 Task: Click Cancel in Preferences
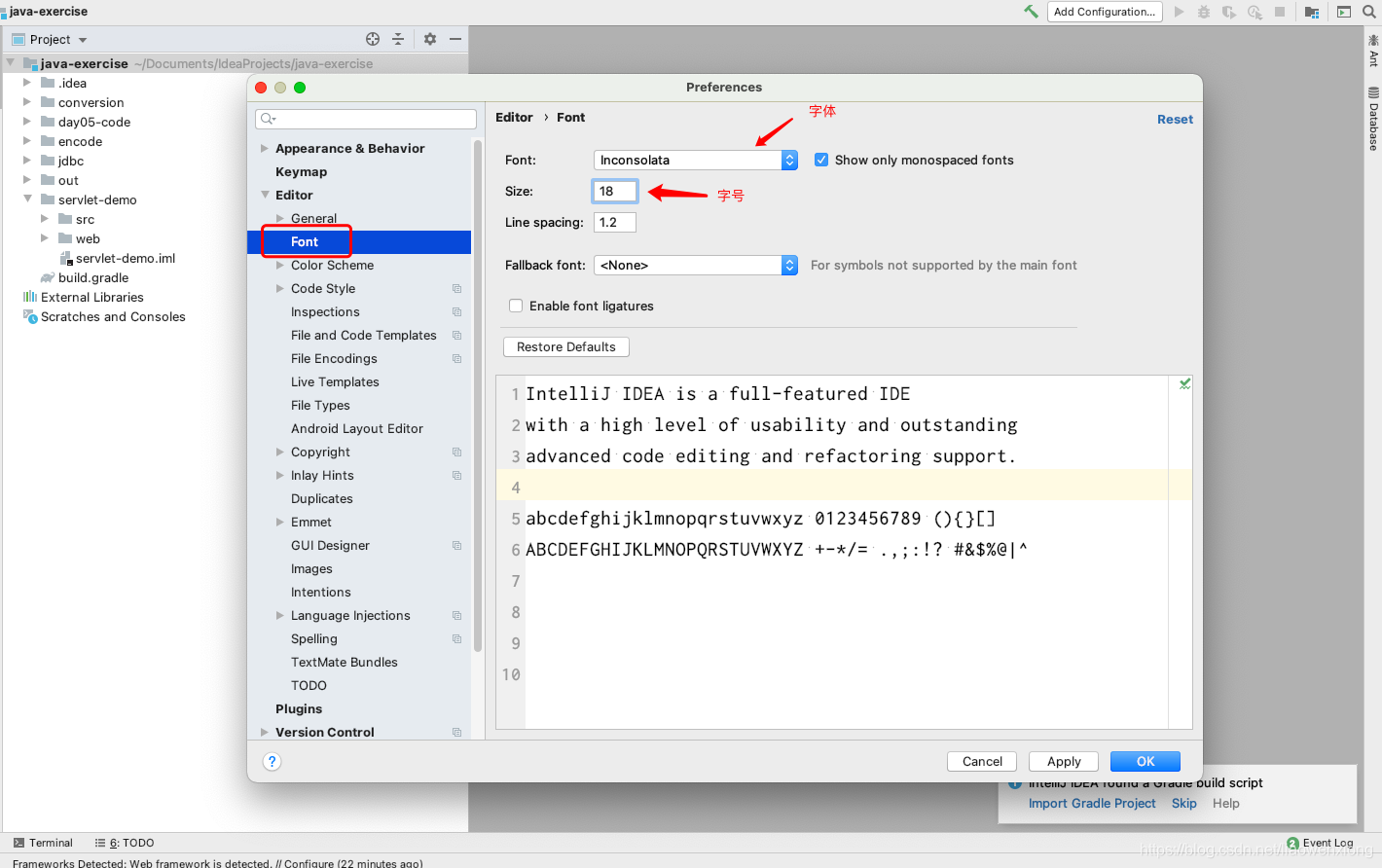982,761
